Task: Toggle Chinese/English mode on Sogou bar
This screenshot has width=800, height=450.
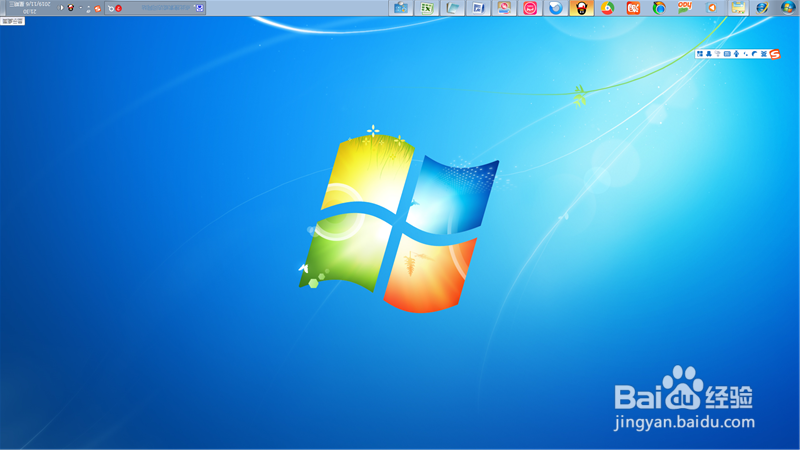Action: (764, 54)
